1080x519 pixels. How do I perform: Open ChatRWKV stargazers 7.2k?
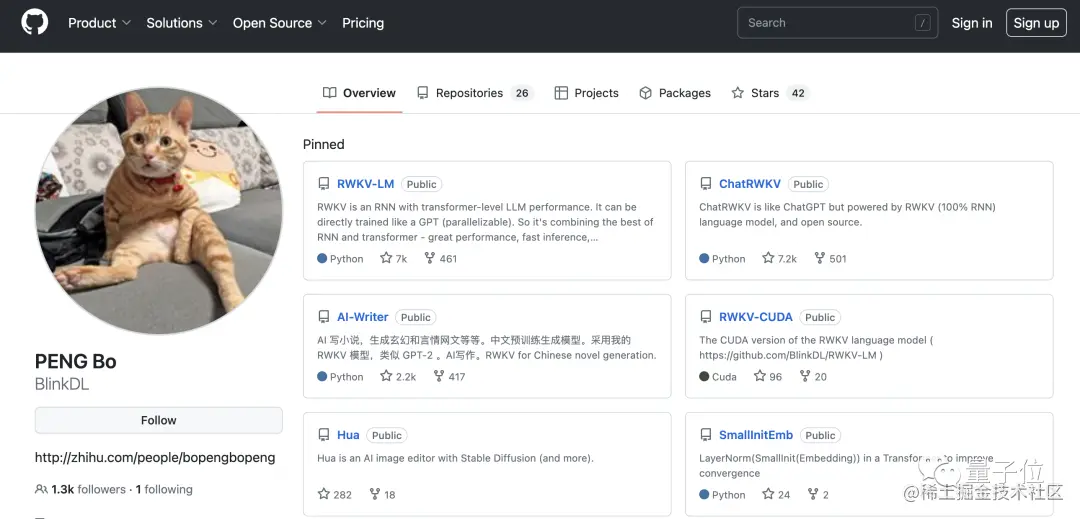click(x=780, y=258)
